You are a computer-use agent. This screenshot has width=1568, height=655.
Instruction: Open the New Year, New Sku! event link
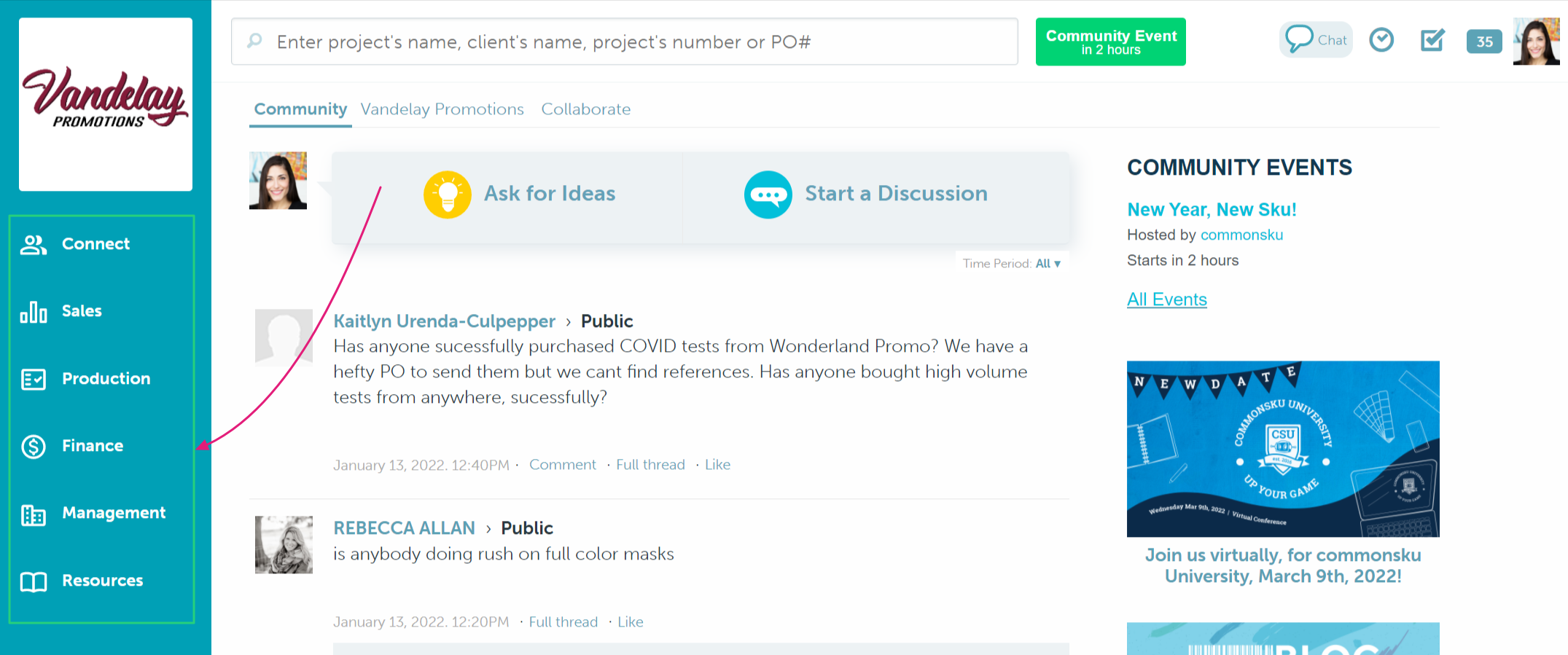point(1212,210)
